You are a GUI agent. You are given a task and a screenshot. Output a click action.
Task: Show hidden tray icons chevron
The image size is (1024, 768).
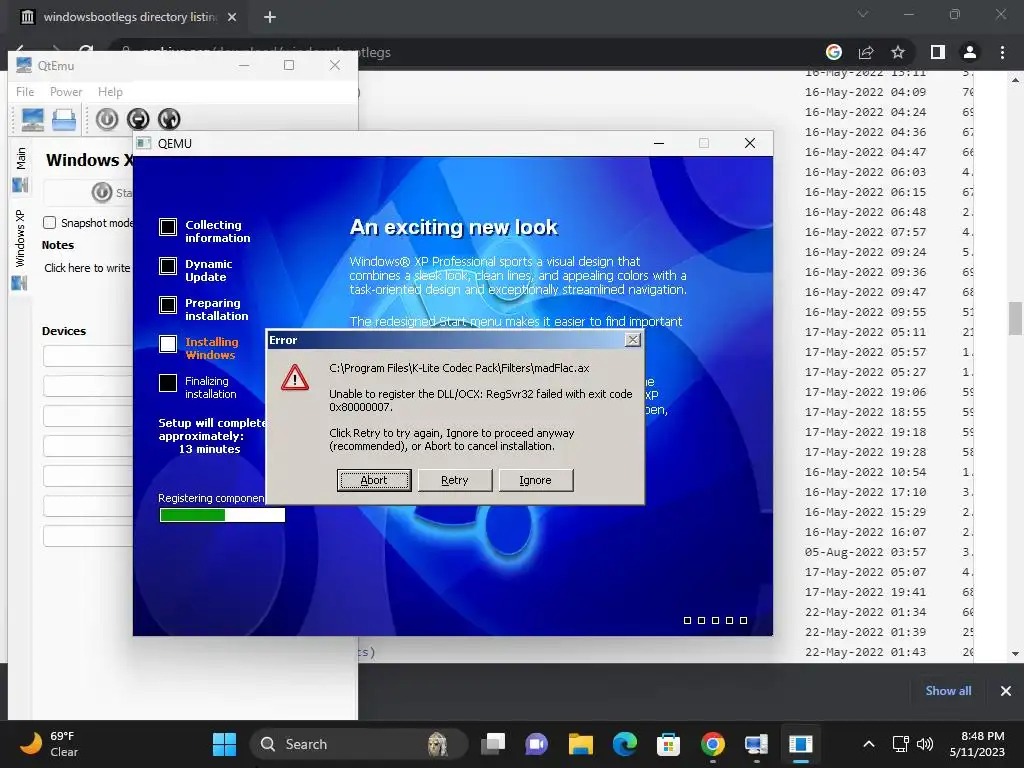pos(869,744)
